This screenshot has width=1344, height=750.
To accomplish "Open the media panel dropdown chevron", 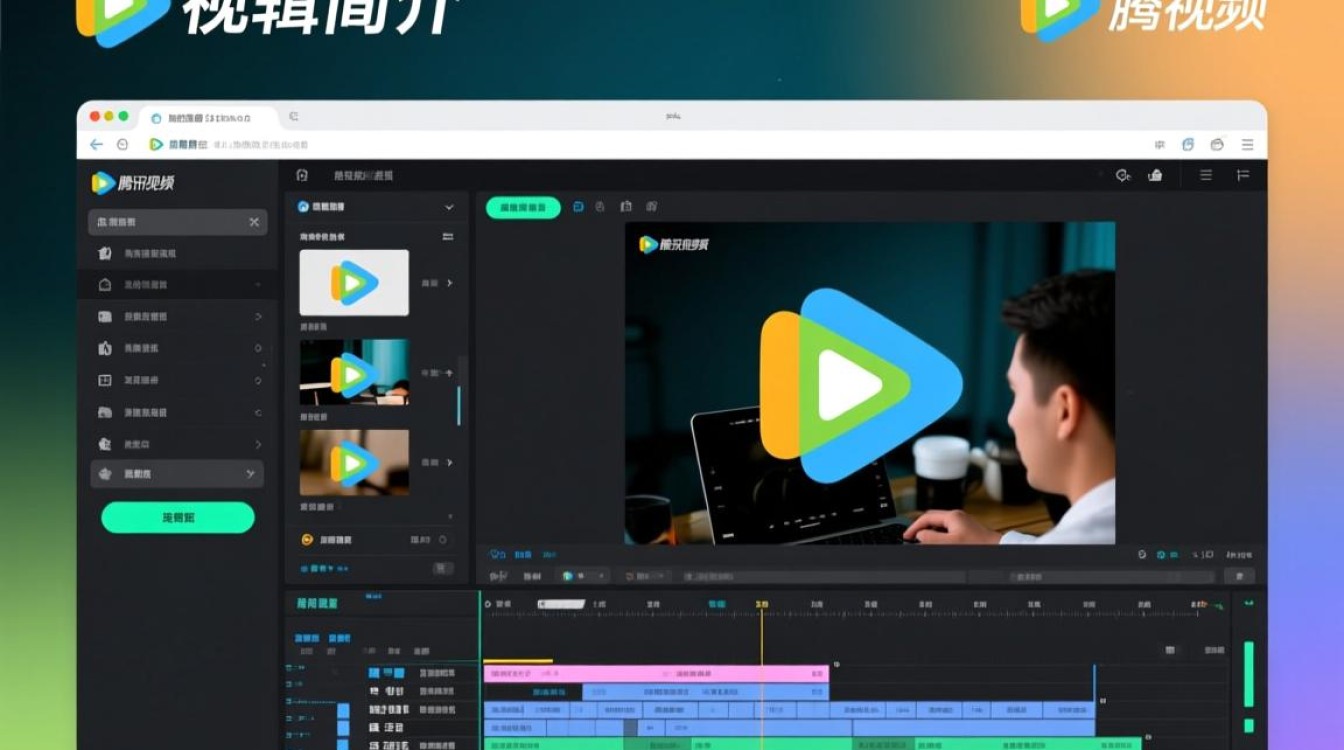I will [449, 207].
